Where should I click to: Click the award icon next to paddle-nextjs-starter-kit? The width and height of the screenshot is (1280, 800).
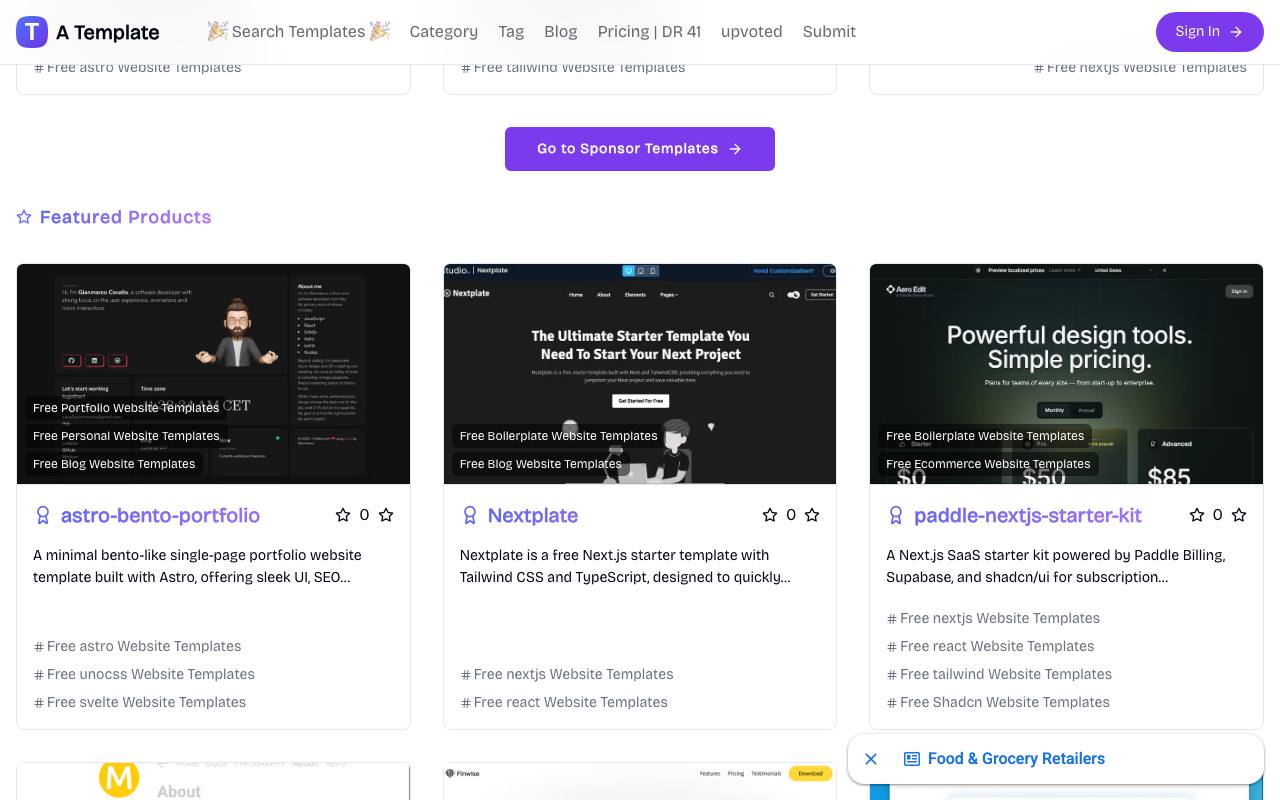point(896,515)
